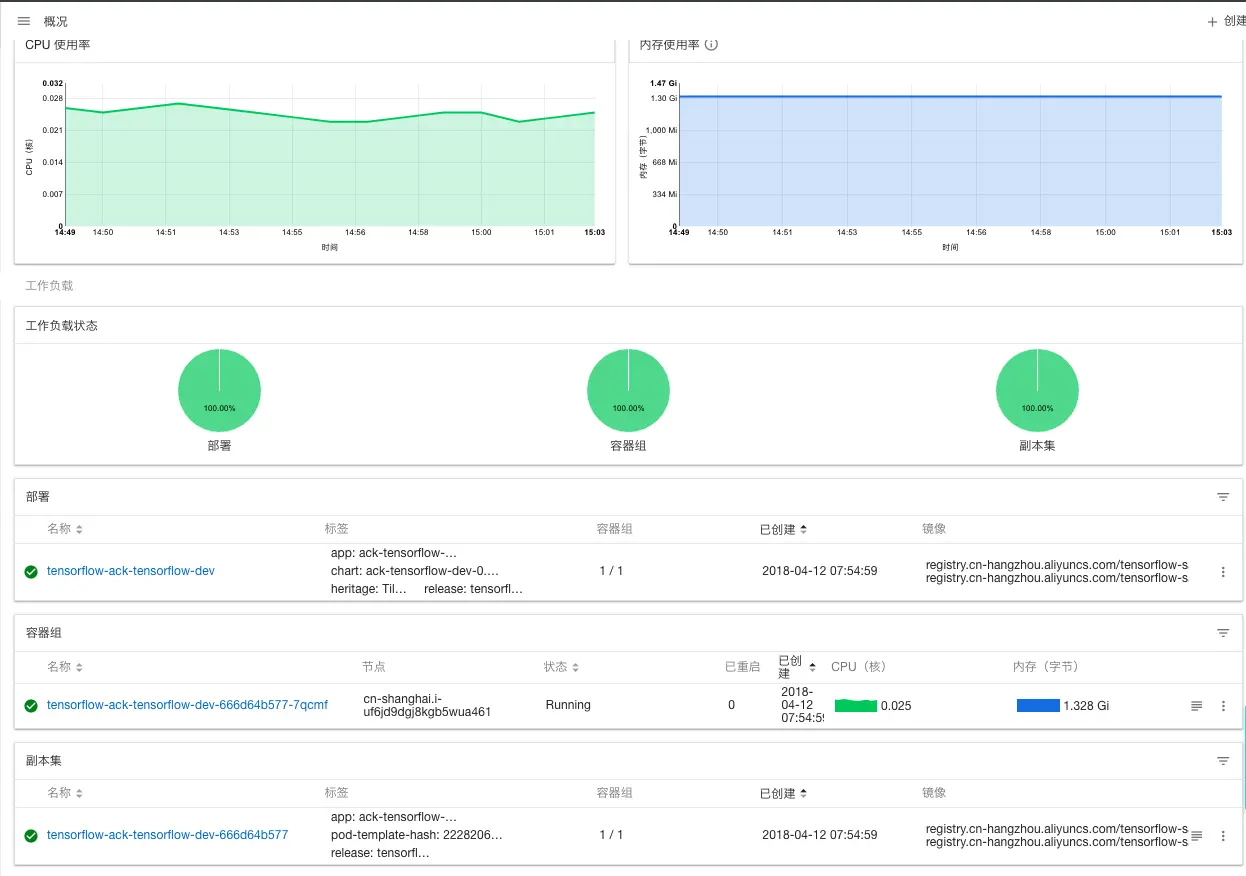Open the hamburger navigation menu

tap(24, 21)
